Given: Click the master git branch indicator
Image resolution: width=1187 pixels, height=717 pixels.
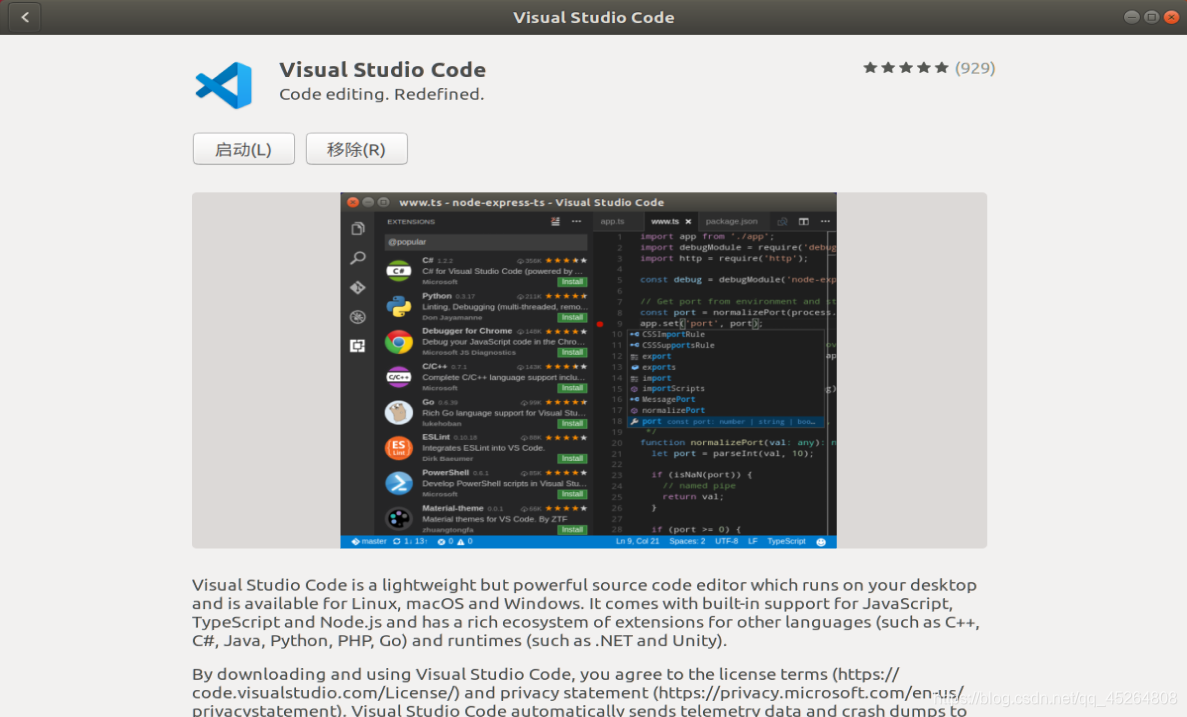Looking at the screenshot, I should pyautogui.click(x=369, y=540).
